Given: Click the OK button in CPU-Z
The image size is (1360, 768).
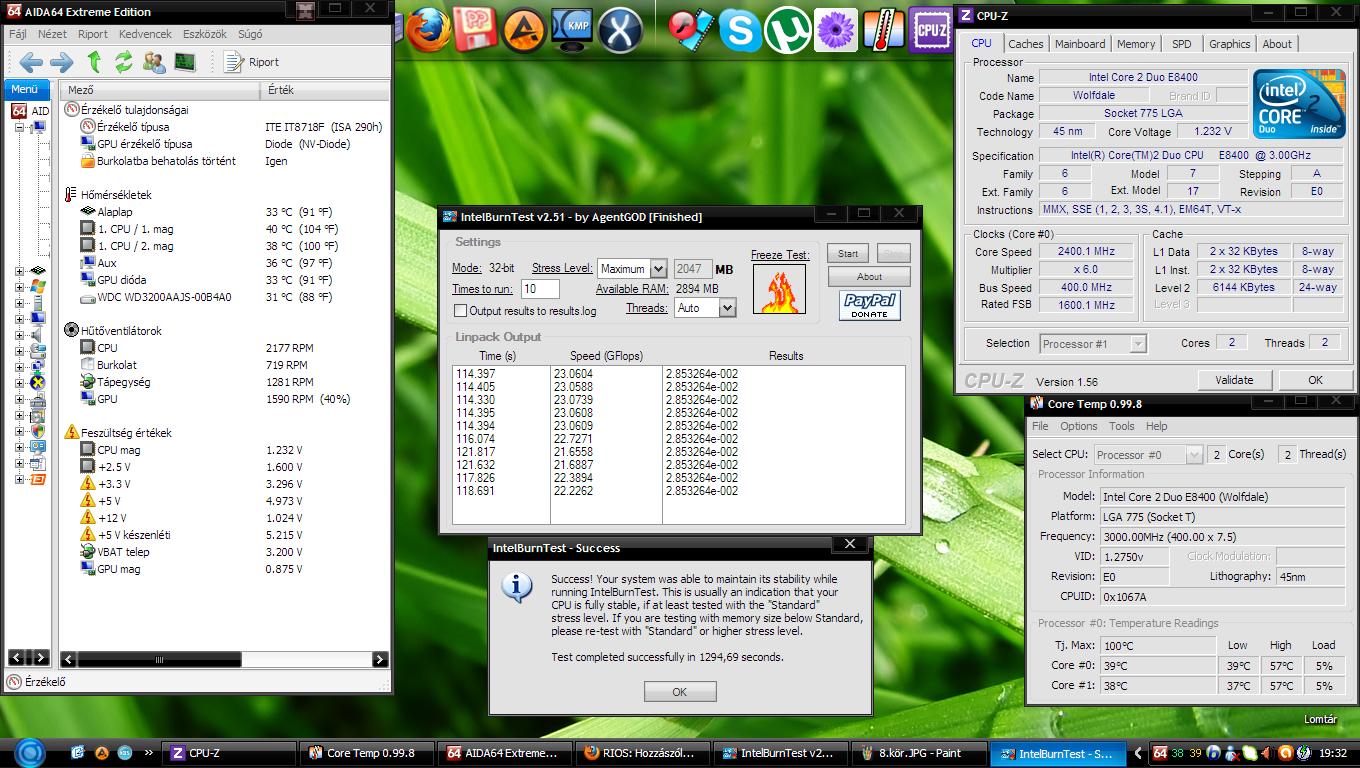Looking at the screenshot, I should [1315, 380].
